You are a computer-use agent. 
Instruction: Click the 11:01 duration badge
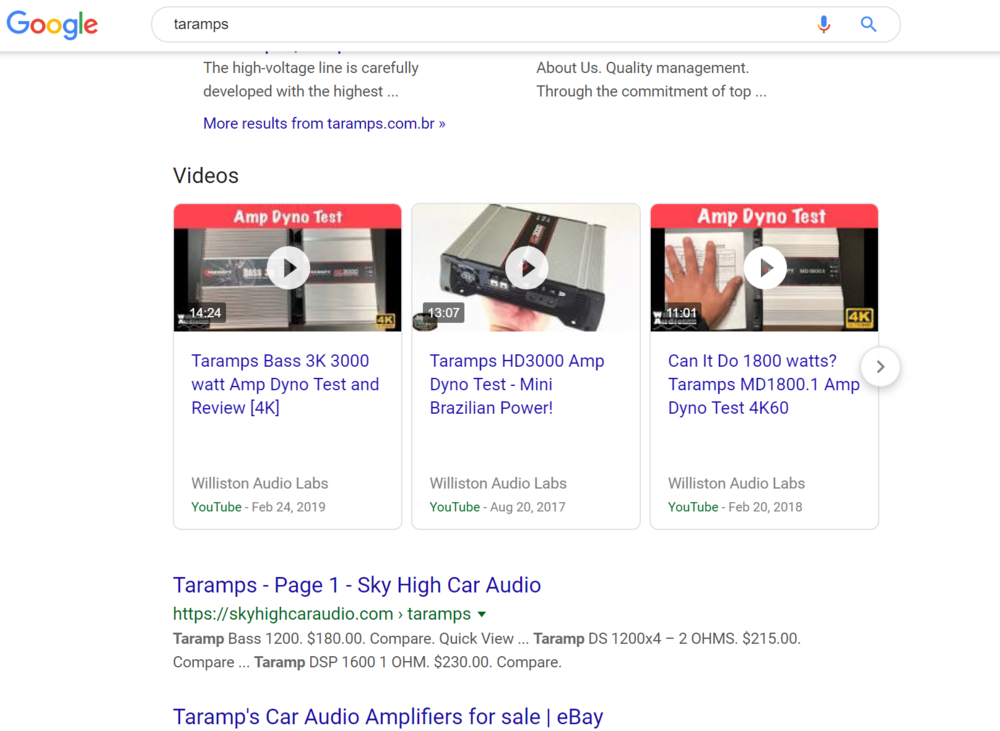(681, 313)
